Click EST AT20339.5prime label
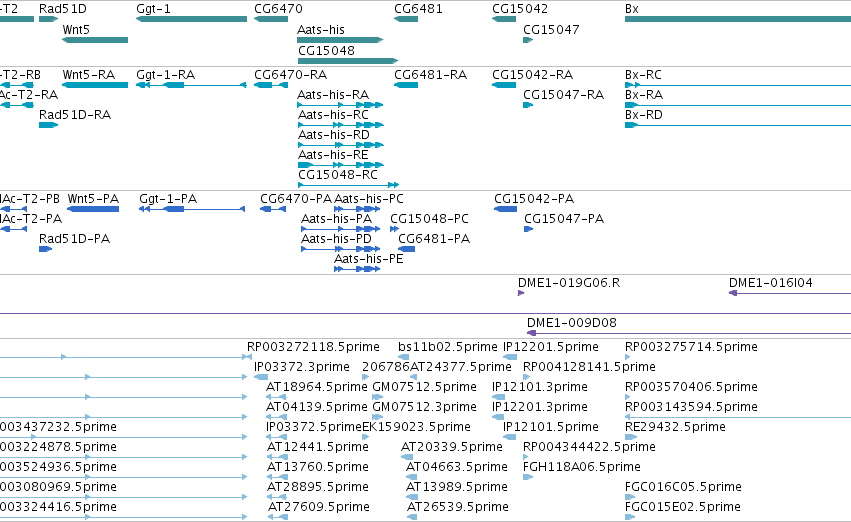851x522 pixels. [x=452, y=447]
